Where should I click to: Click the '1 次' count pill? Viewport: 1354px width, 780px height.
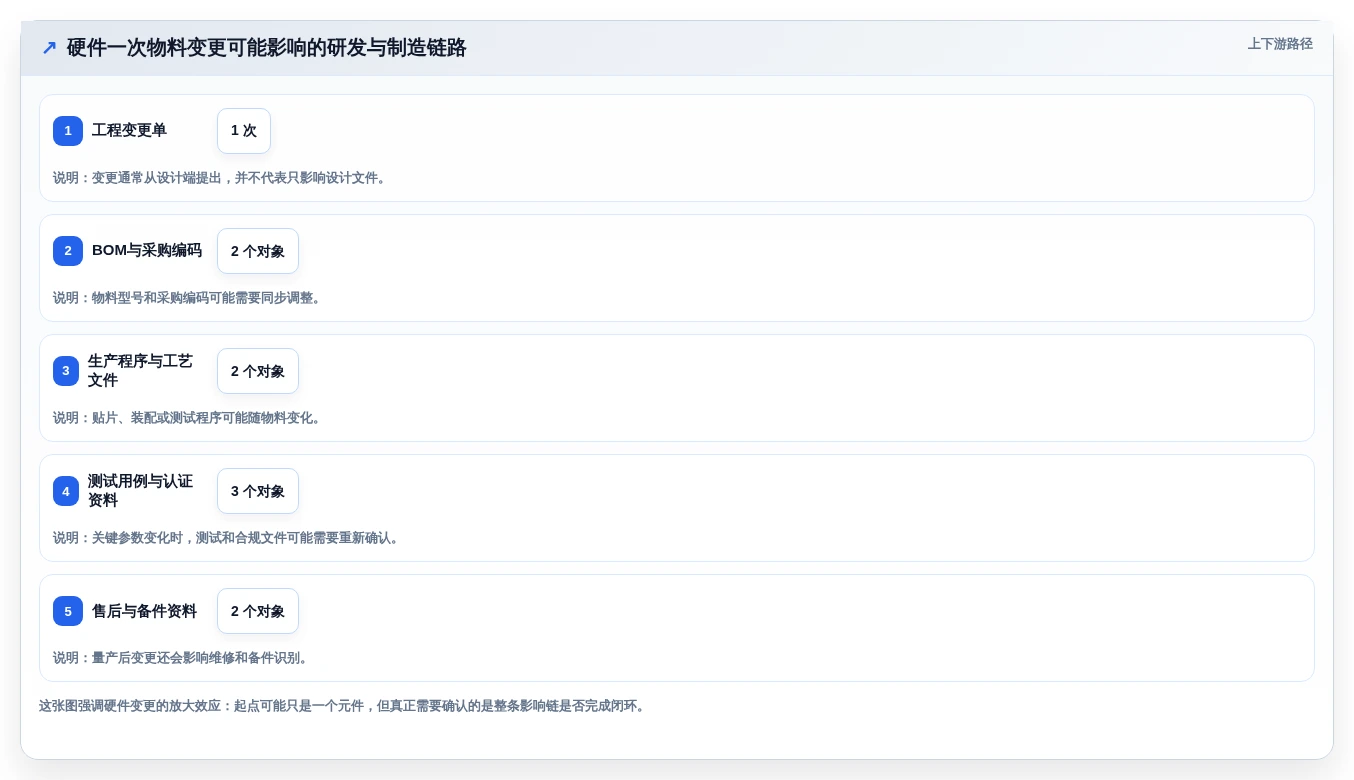click(244, 131)
